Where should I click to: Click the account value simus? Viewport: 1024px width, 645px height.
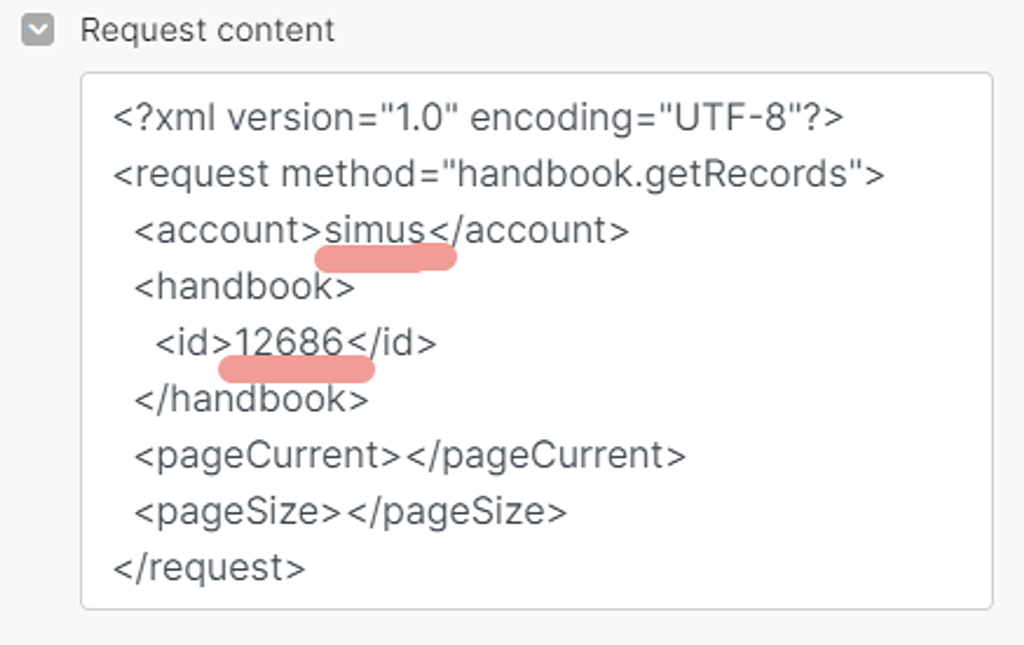375,230
